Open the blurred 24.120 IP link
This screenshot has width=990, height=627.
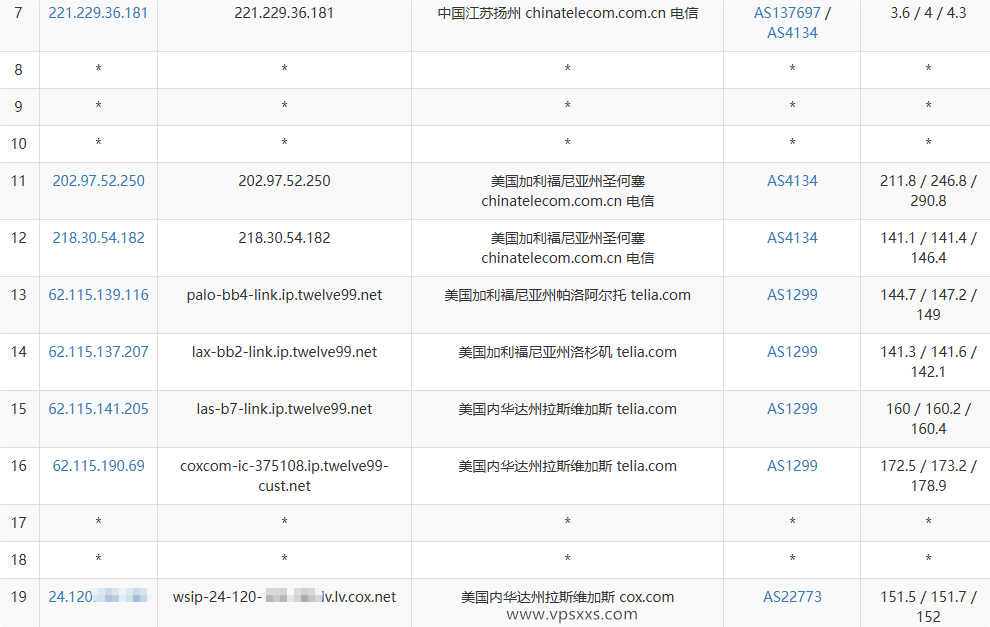[x=98, y=597]
